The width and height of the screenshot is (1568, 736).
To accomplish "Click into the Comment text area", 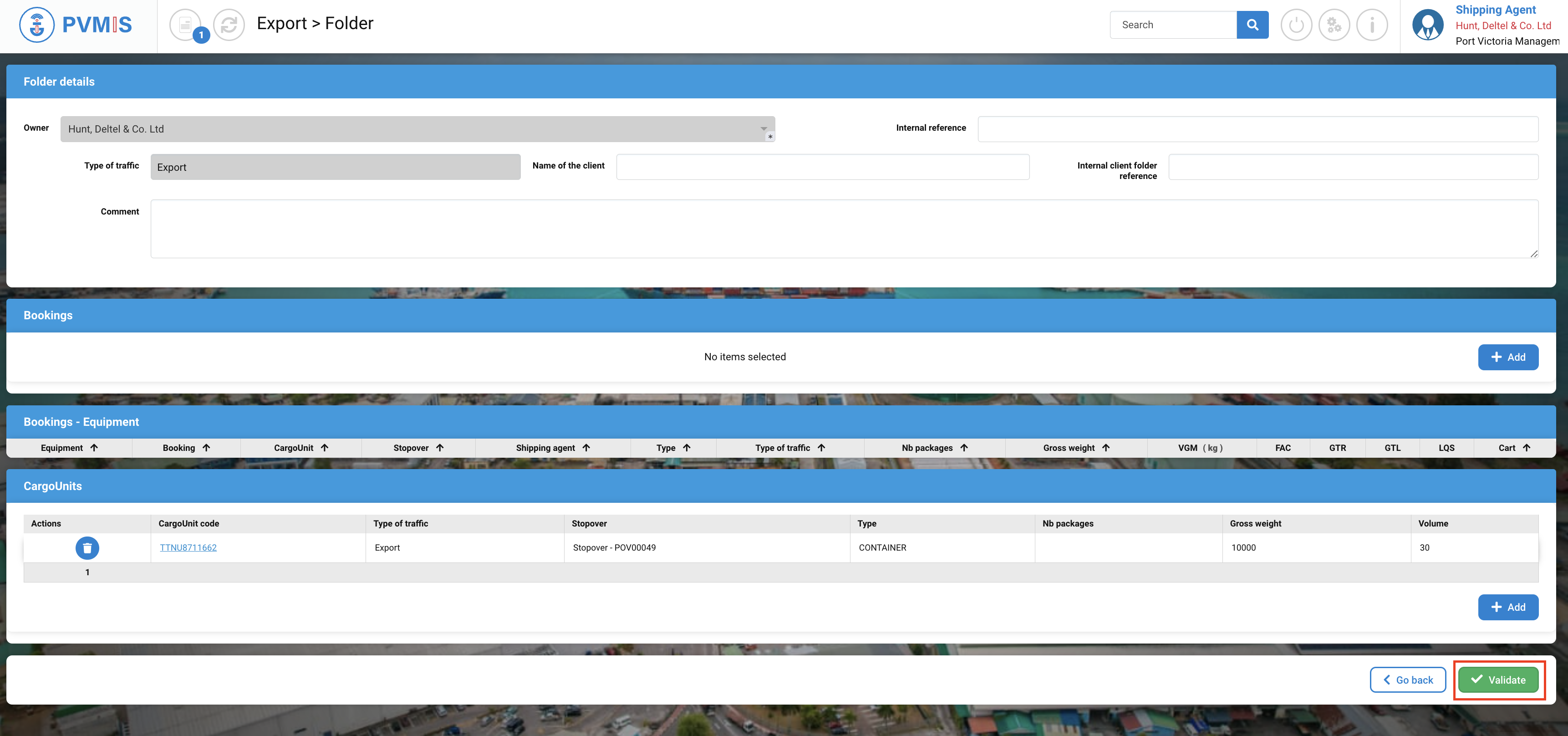I will click(844, 229).
